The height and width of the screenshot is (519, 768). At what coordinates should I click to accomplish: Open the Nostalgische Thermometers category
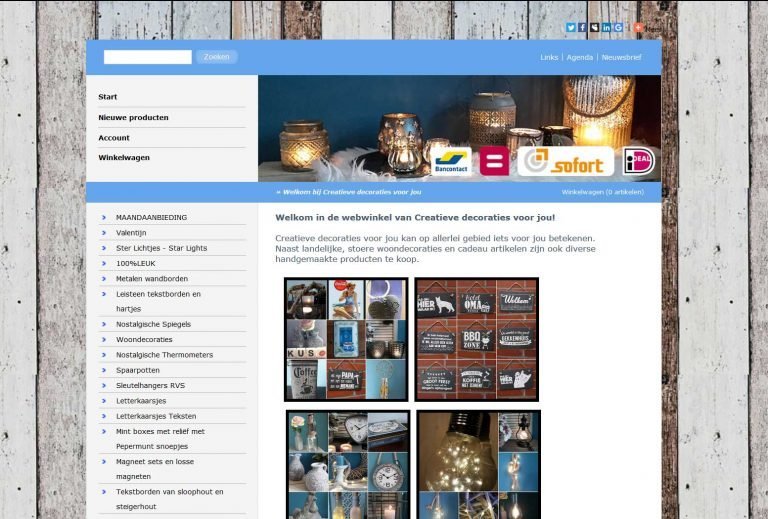[x=164, y=355]
